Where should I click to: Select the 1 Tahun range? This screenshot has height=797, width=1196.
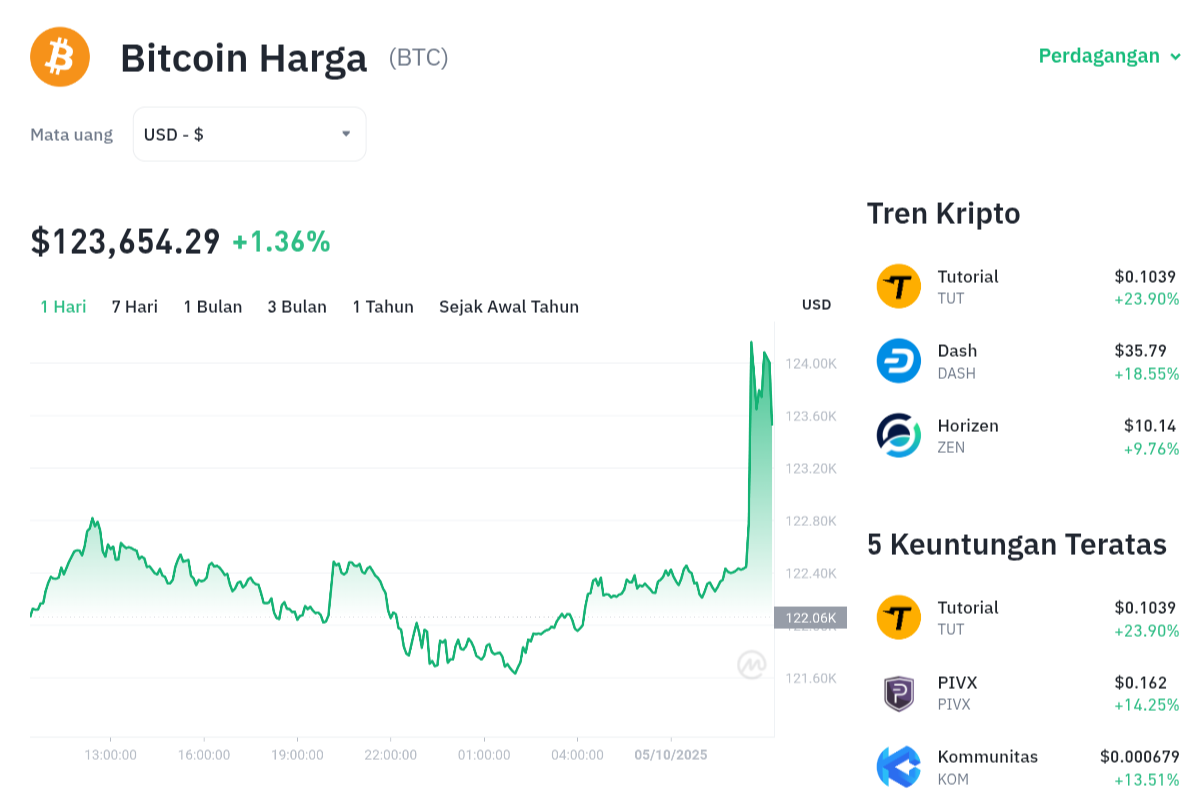tap(383, 307)
